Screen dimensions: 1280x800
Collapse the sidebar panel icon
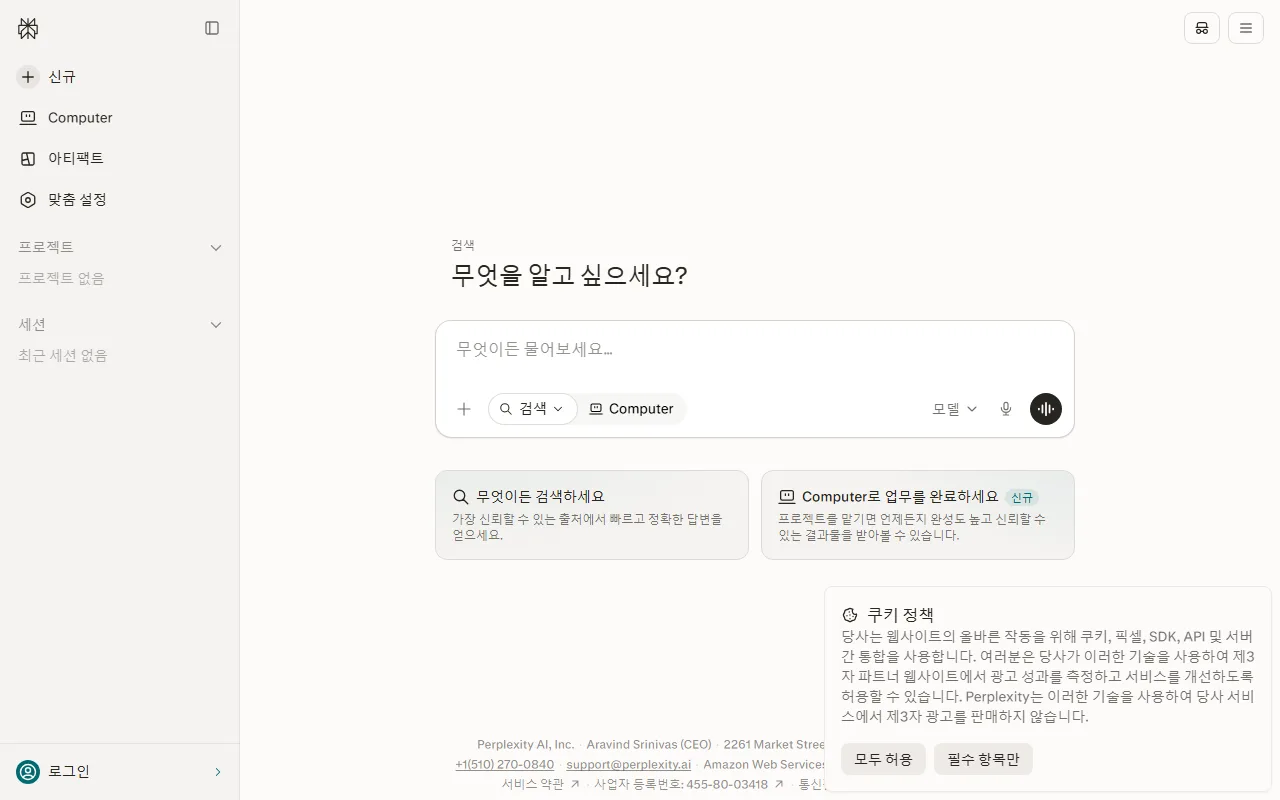[212, 28]
